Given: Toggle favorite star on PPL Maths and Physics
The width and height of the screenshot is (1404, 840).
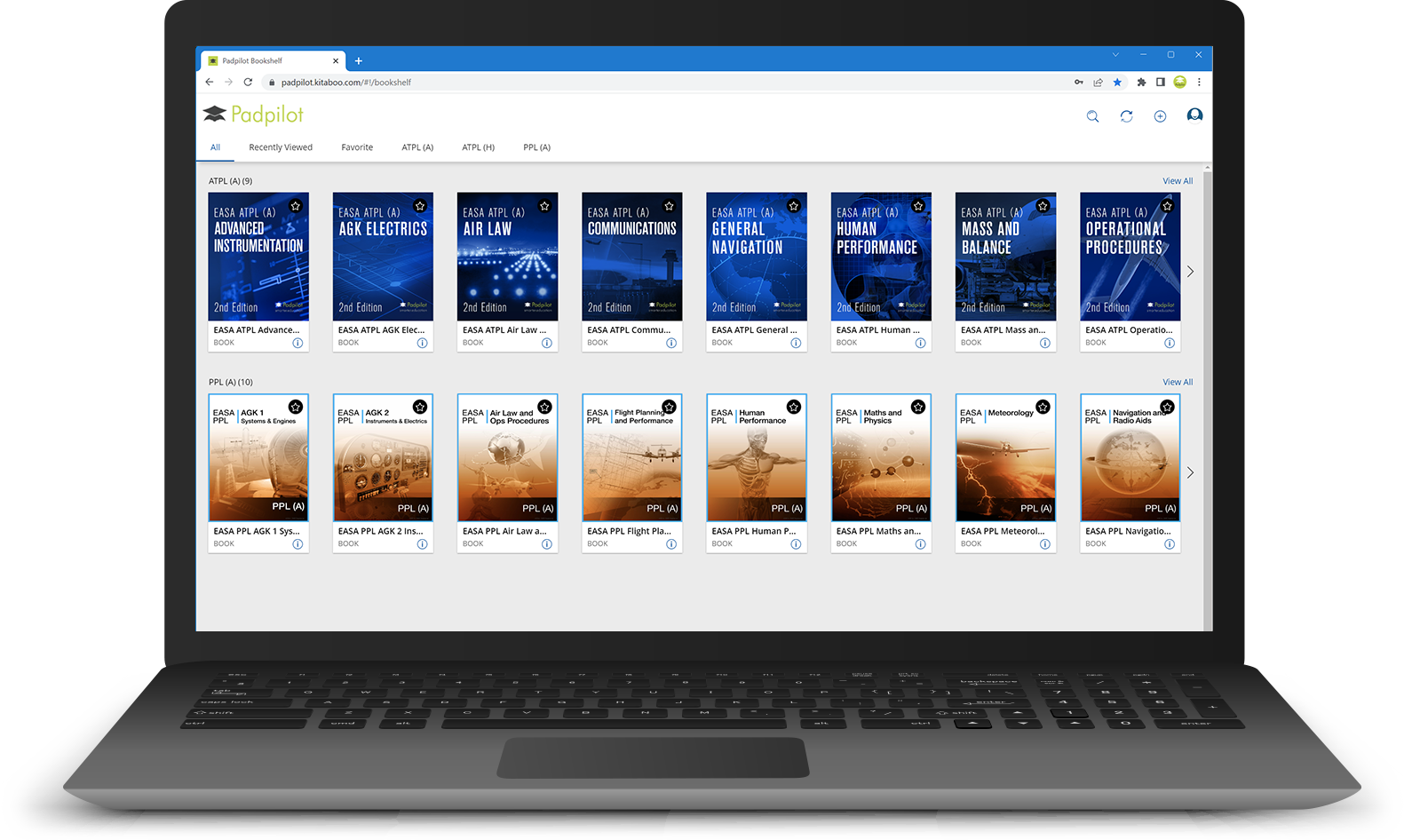Looking at the screenshot, I should point(918,407).
